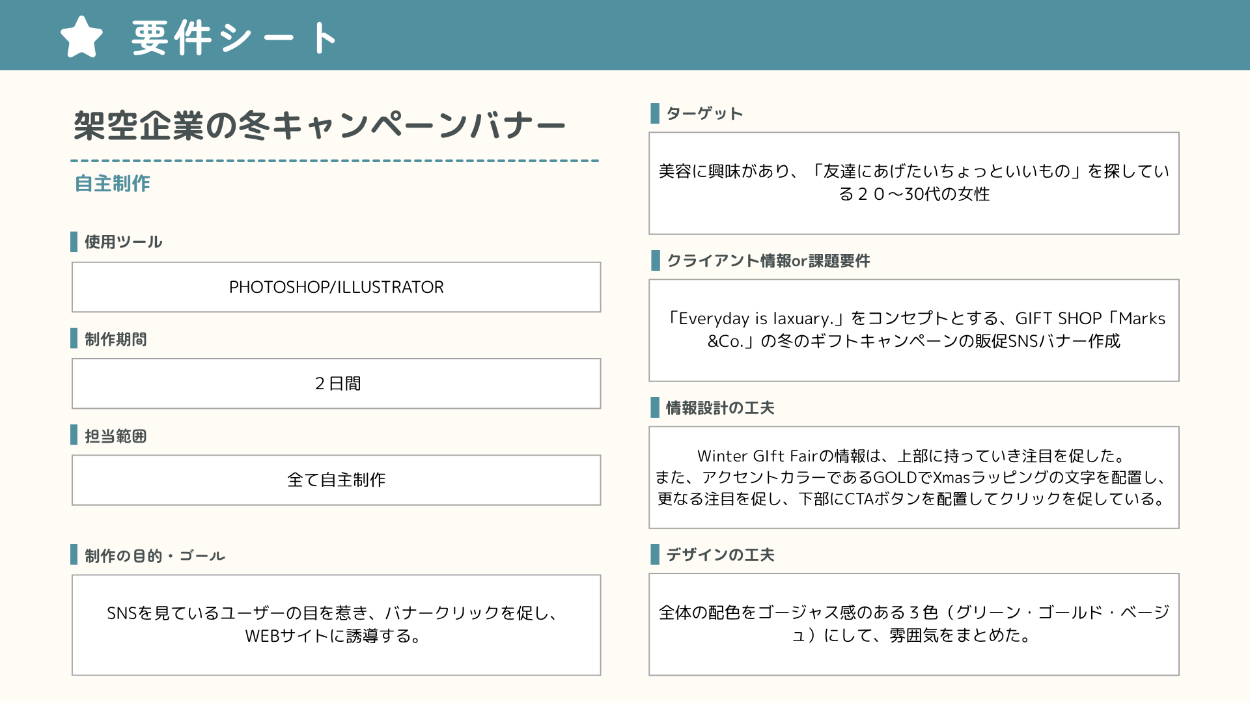Select the Winter GIft Fair description box
The width and height of the screenshot is (1250, 703).
pos(913,477)
